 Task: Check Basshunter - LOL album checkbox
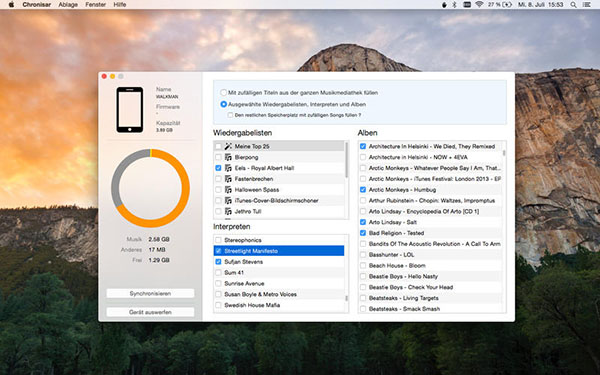pos(363,254)
